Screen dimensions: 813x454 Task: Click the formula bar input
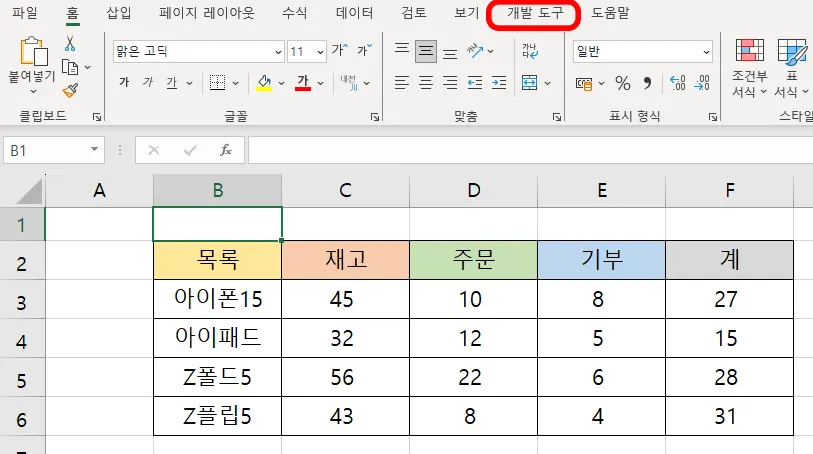[x=530, y=150]
